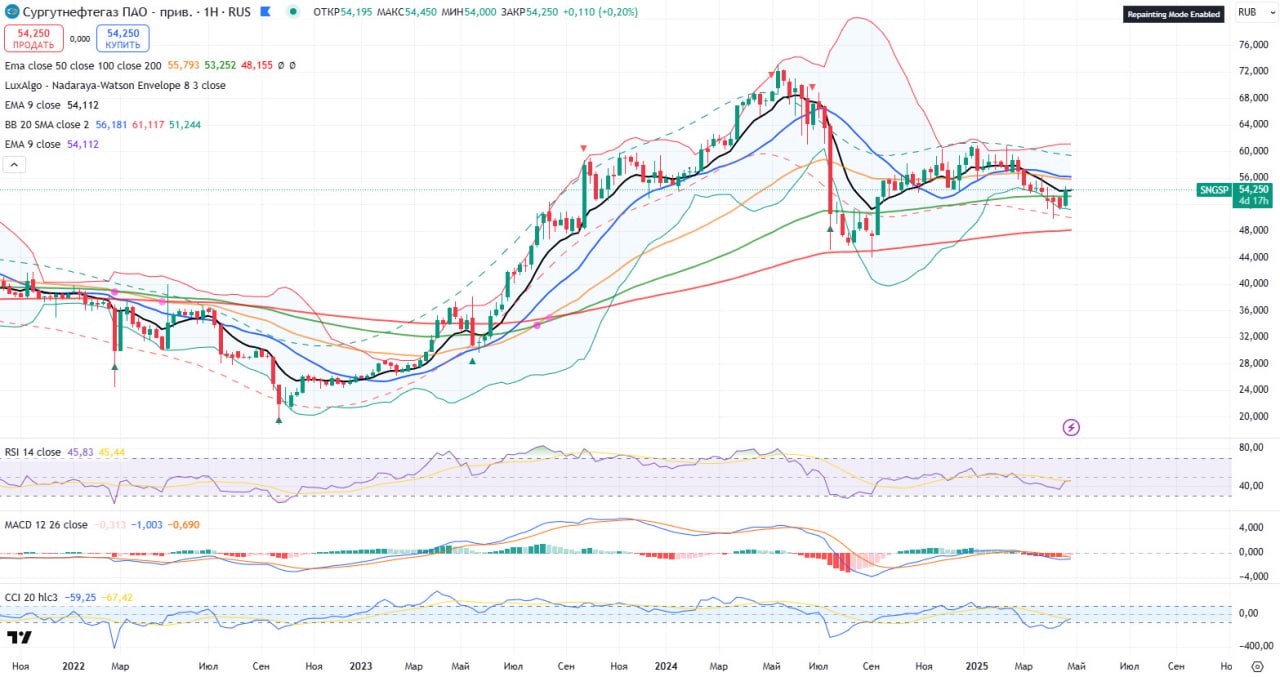The image size is (1280, 677).
Task: Click the purple lightning bolt events icon
Action: click(1071, 428)
